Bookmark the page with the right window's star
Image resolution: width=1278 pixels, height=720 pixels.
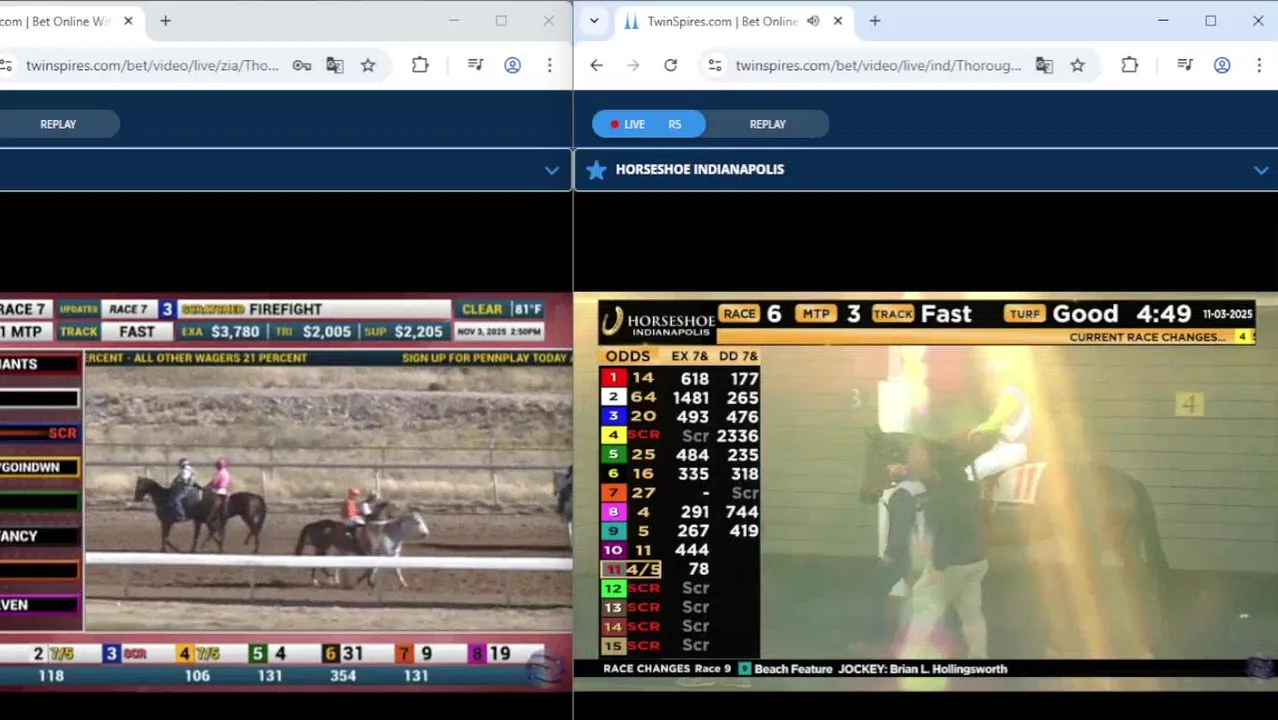pos(1077,65)
